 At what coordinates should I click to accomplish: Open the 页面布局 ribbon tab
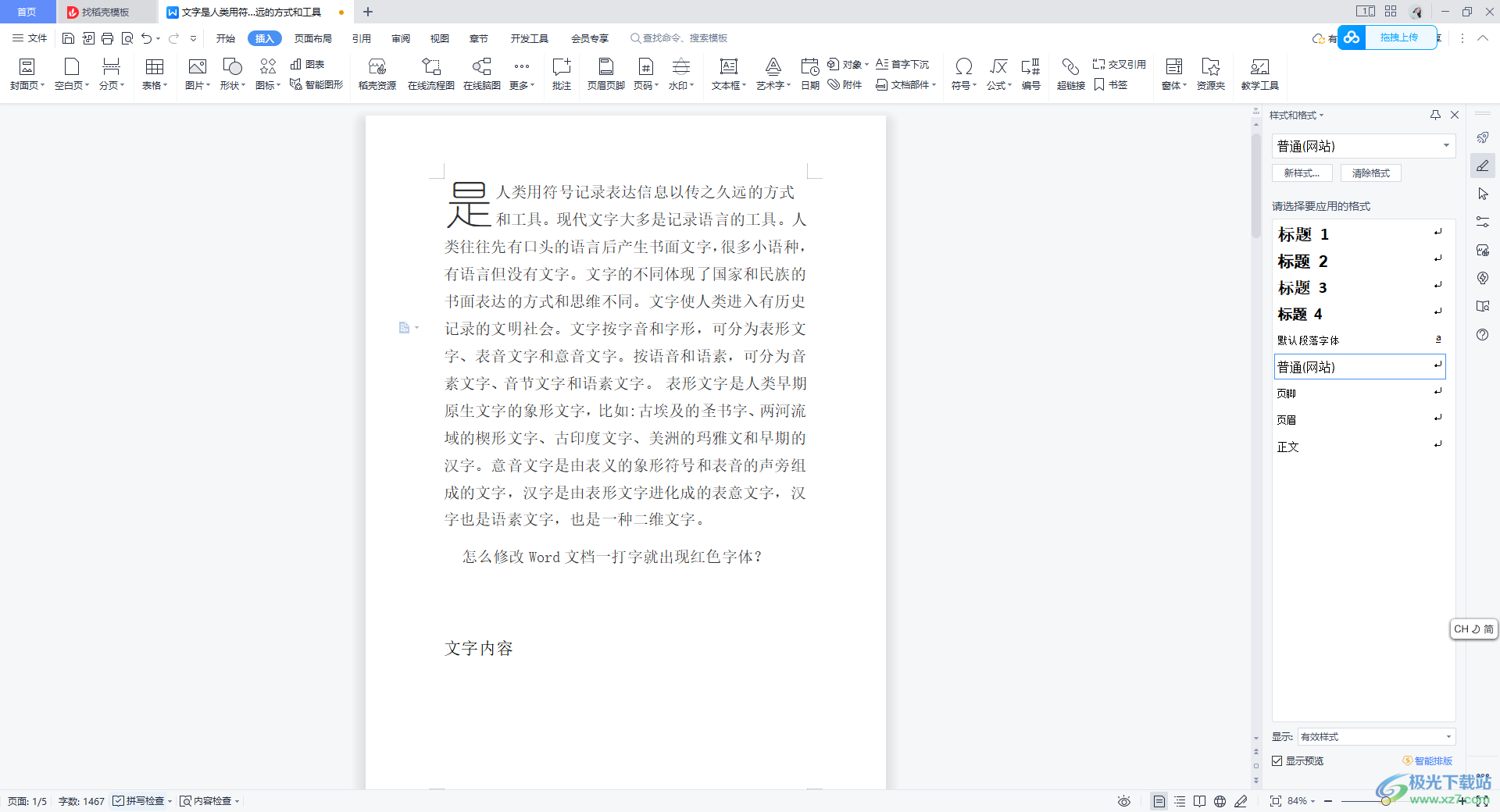[x=313, y=38]
